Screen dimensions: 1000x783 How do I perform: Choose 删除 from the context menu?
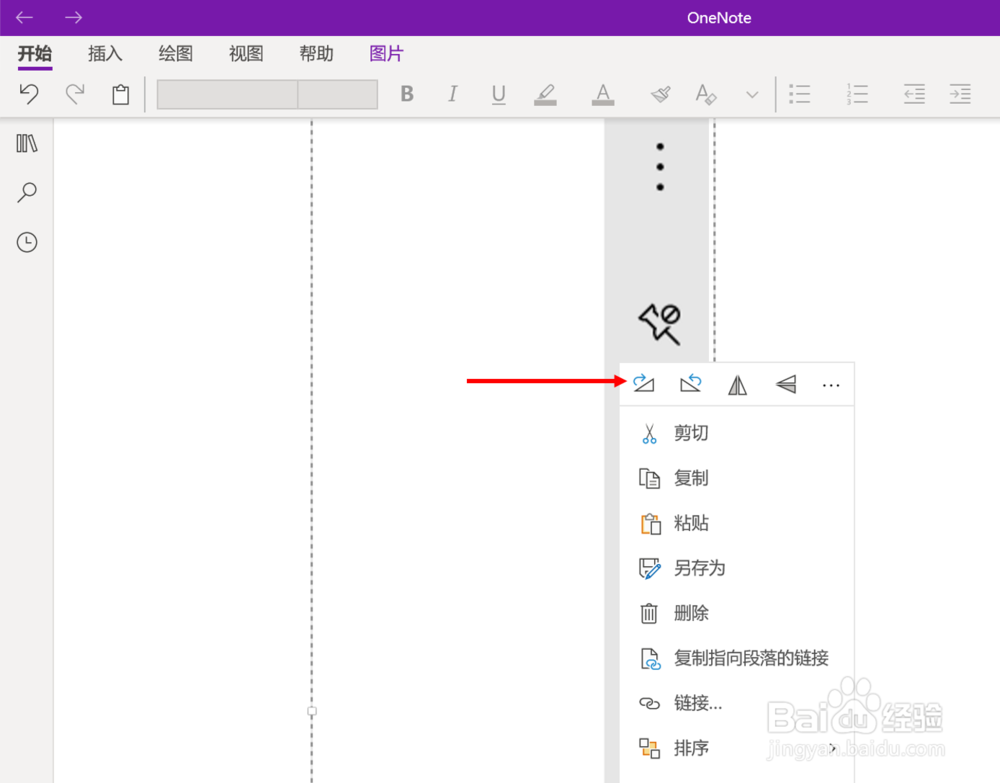tap(737, 613)
